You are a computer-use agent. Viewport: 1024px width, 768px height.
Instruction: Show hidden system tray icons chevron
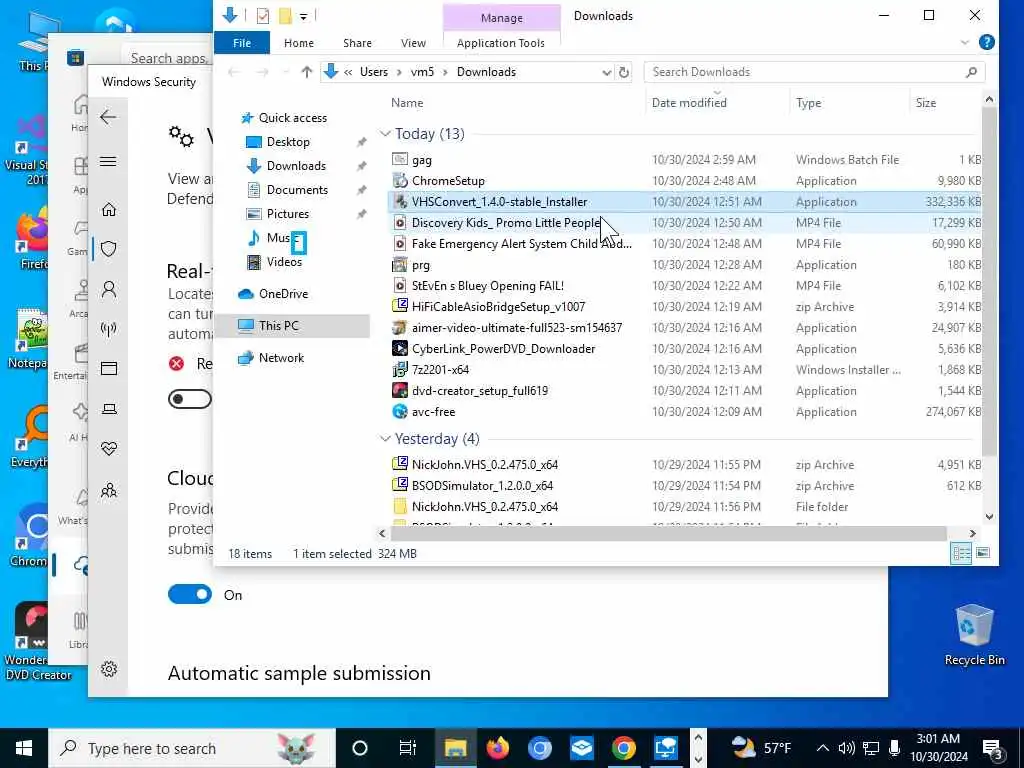[823, 748]
